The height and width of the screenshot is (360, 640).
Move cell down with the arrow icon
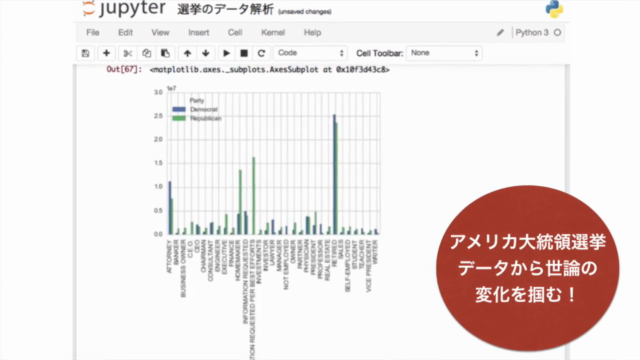(x=206, y=53)
